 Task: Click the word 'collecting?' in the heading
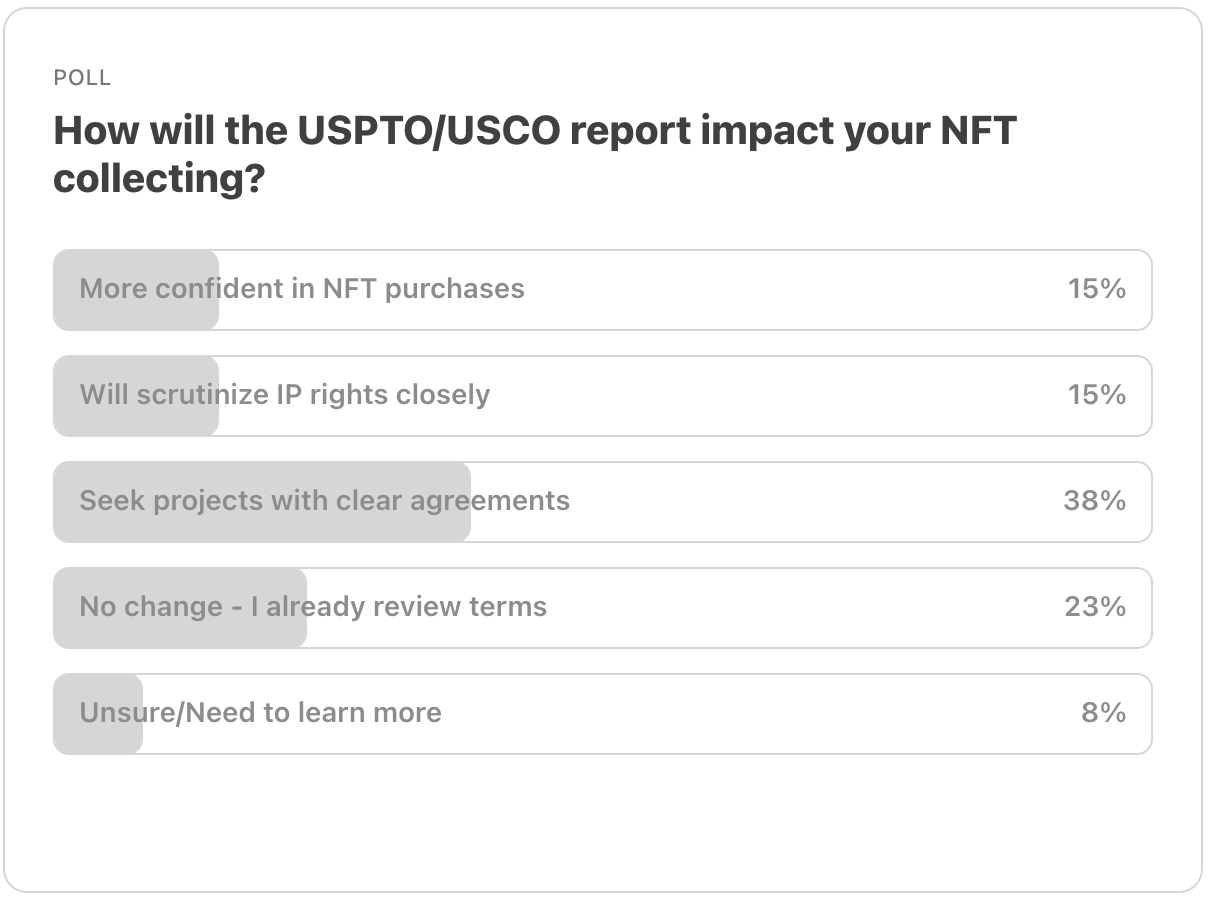[158, 179]
